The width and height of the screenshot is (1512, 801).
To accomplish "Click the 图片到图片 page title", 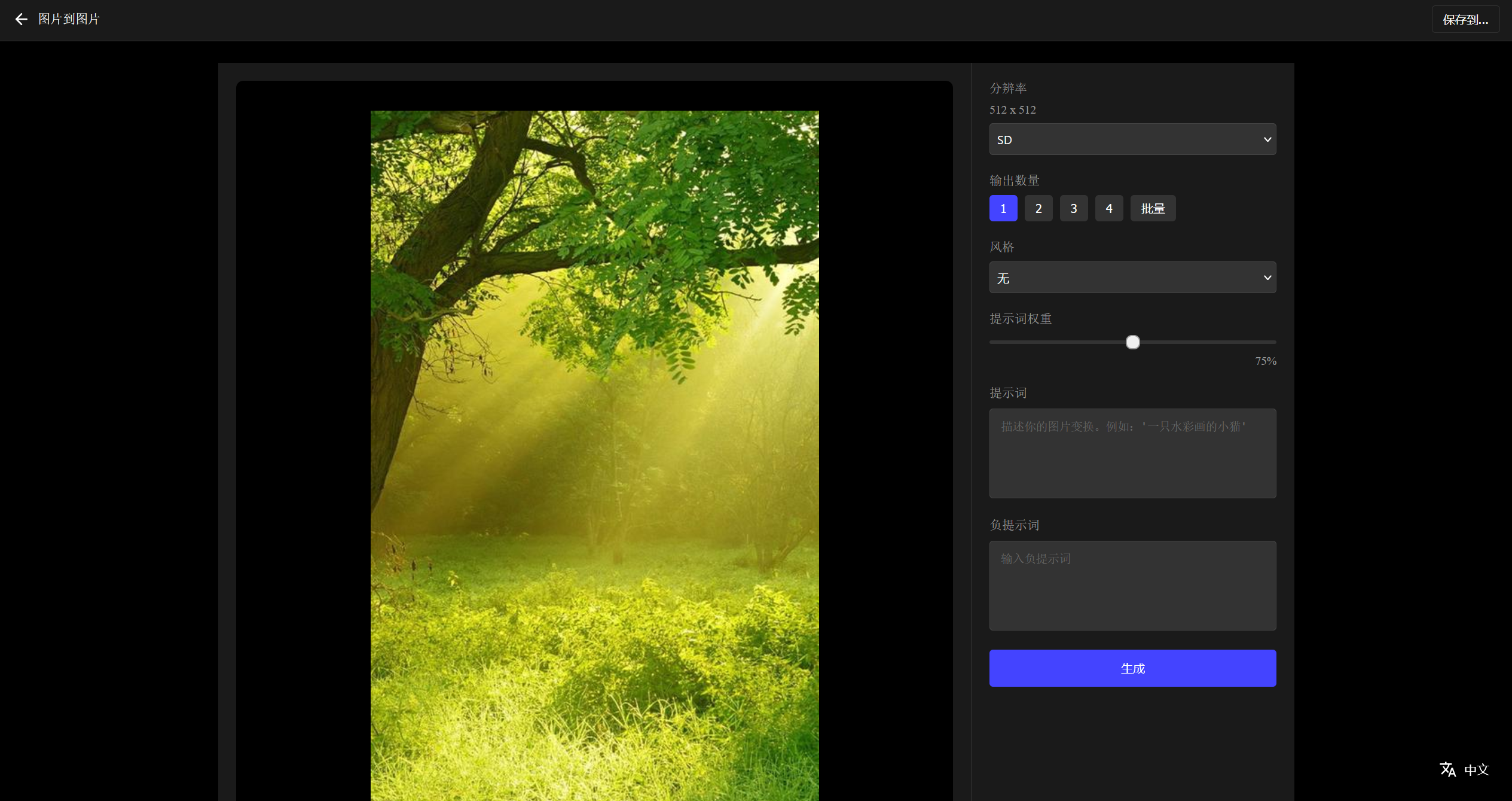I will [69, 19].
